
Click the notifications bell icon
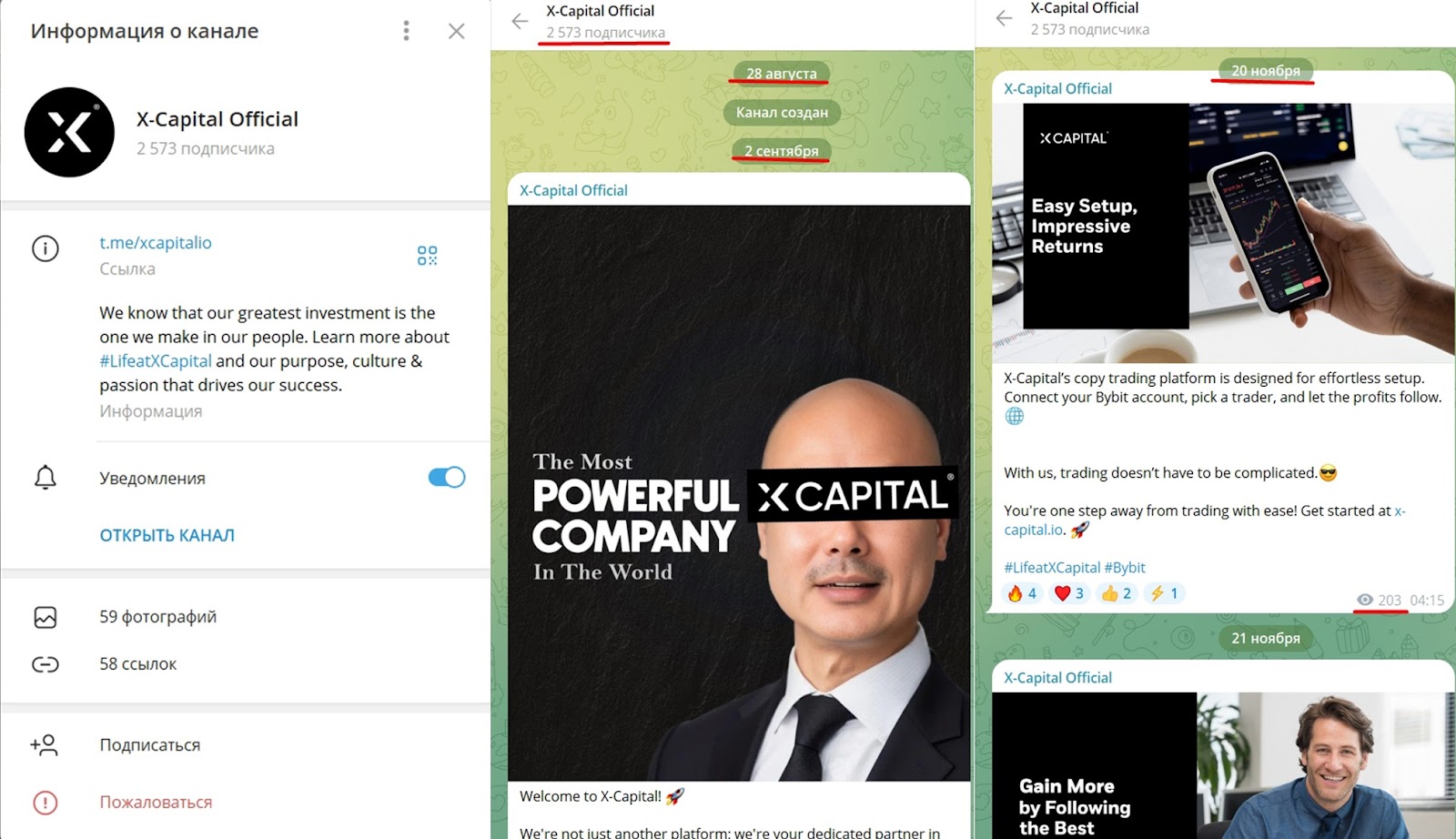[x=45, y=478]
